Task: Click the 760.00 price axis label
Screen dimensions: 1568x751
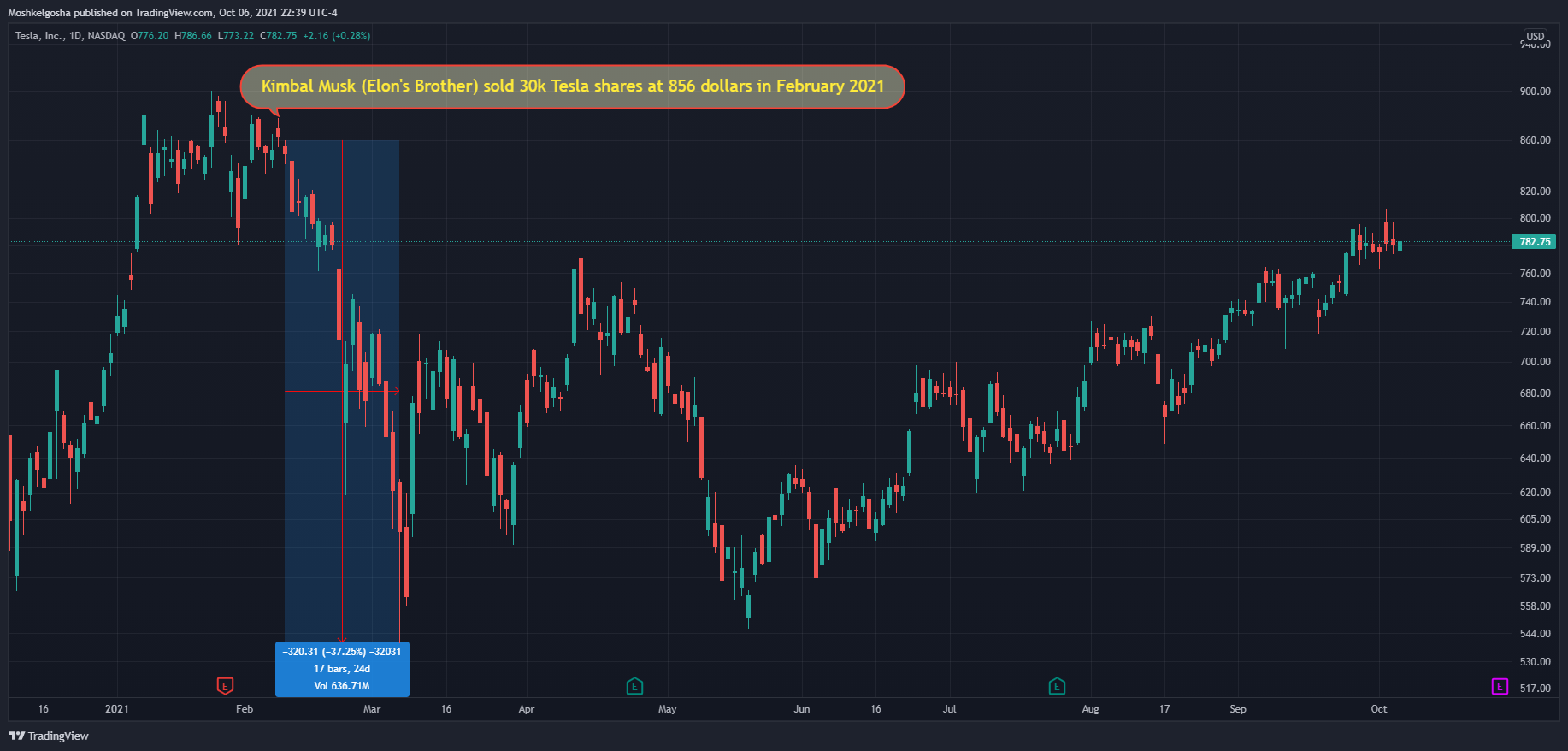Action: point(1536,274)
